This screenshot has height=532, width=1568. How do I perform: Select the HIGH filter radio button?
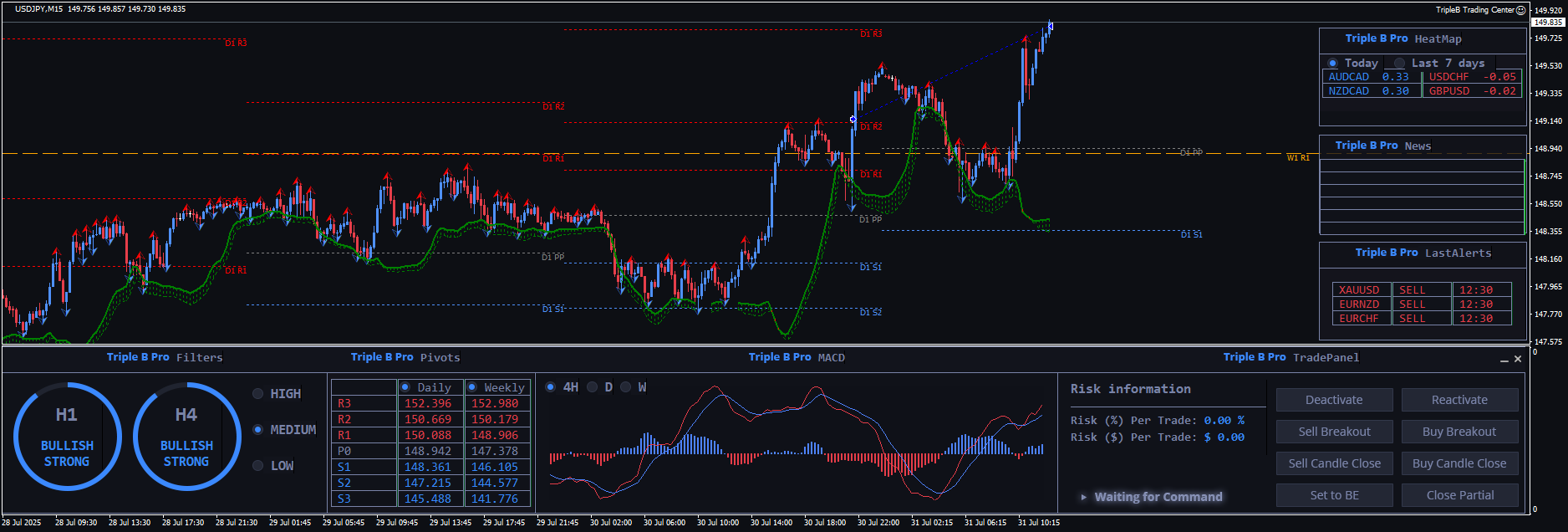[x=258, y=394]
